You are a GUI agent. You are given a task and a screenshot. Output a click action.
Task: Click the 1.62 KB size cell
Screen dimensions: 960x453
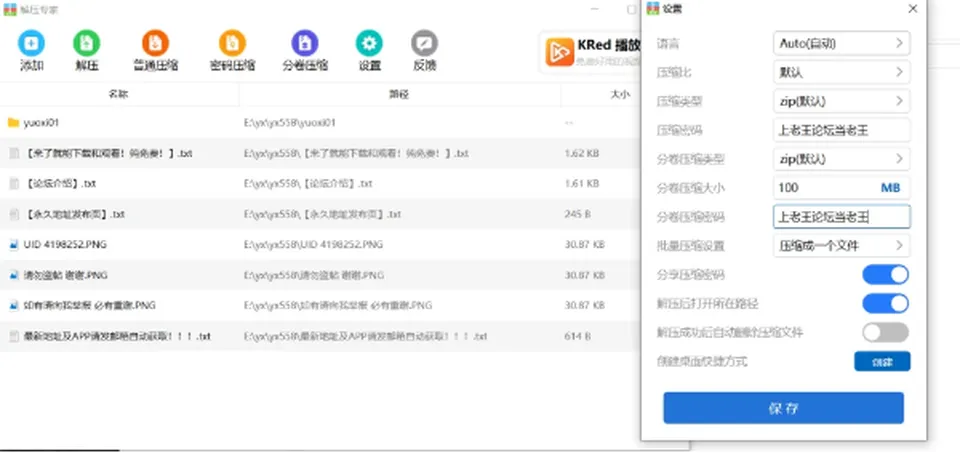point(582,154)
